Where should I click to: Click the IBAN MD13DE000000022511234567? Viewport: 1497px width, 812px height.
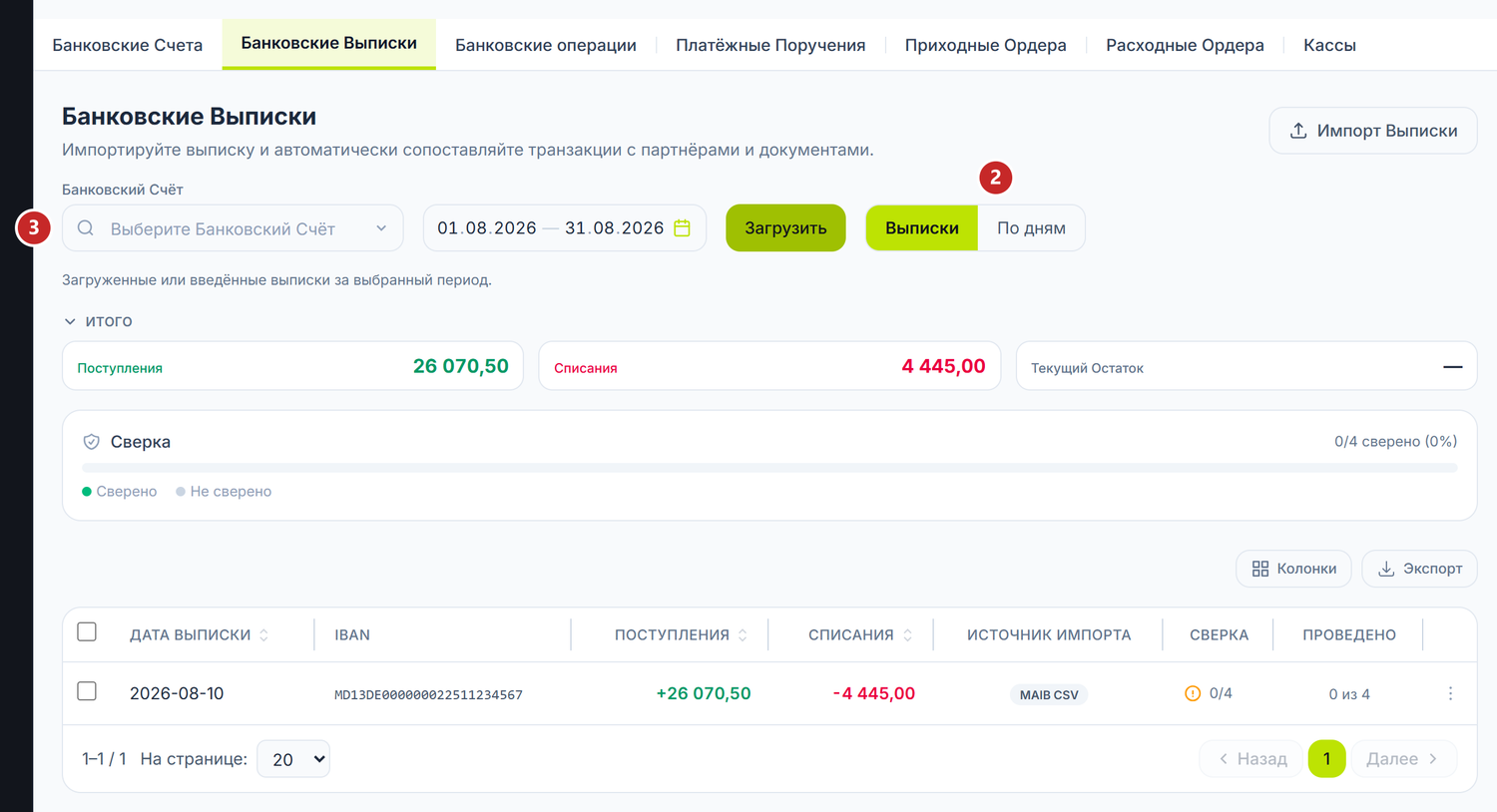[428, 694]
